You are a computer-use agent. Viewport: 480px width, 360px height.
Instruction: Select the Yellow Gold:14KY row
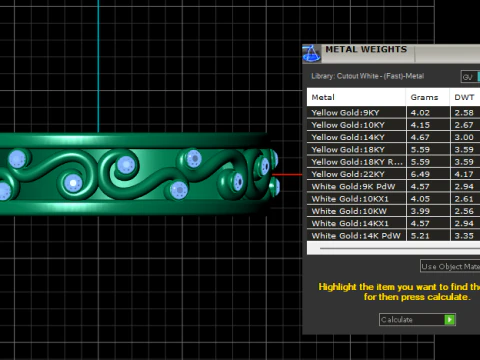pos(393,137)
